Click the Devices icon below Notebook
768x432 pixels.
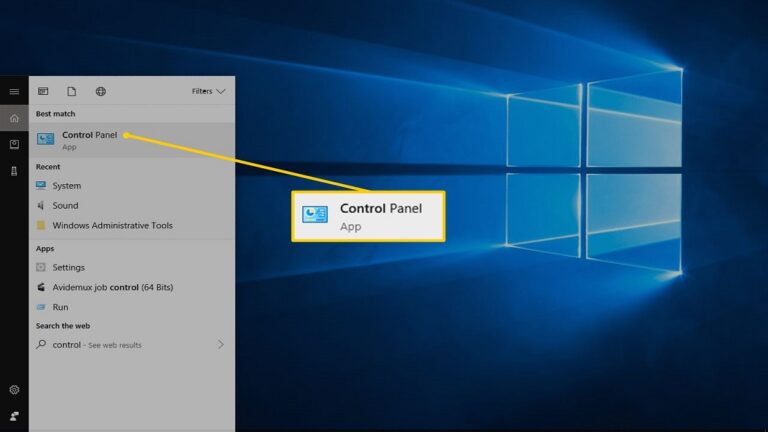pos(14,171)
